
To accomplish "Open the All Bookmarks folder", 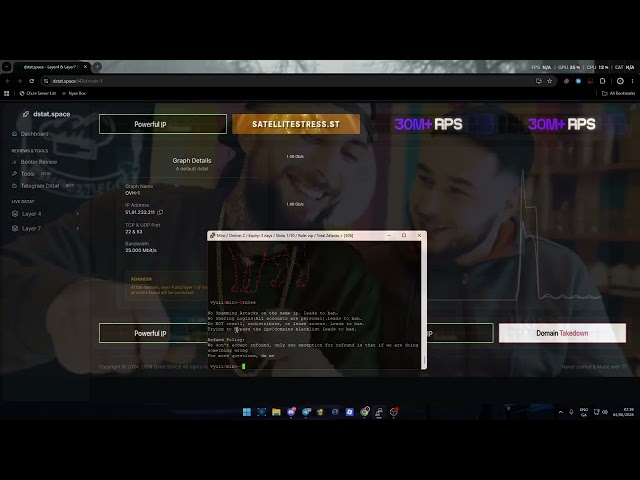I will (x=618, y=93).
